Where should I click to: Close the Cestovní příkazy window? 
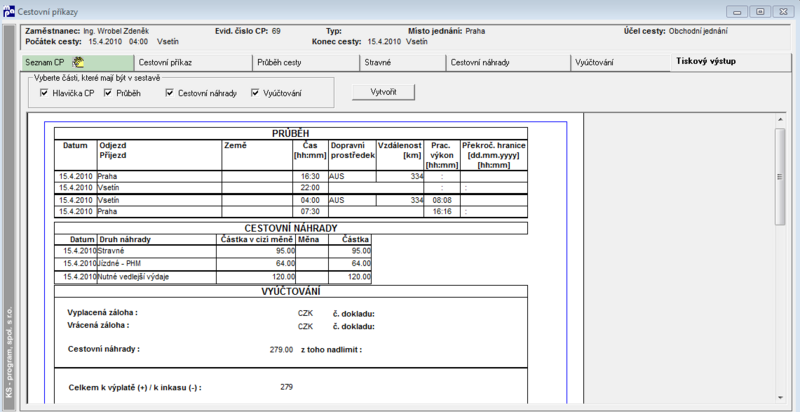point(783,12)
